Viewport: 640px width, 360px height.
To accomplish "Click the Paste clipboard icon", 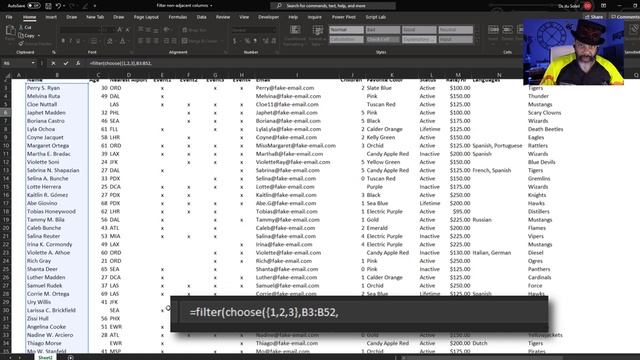I will coord(10,31).
